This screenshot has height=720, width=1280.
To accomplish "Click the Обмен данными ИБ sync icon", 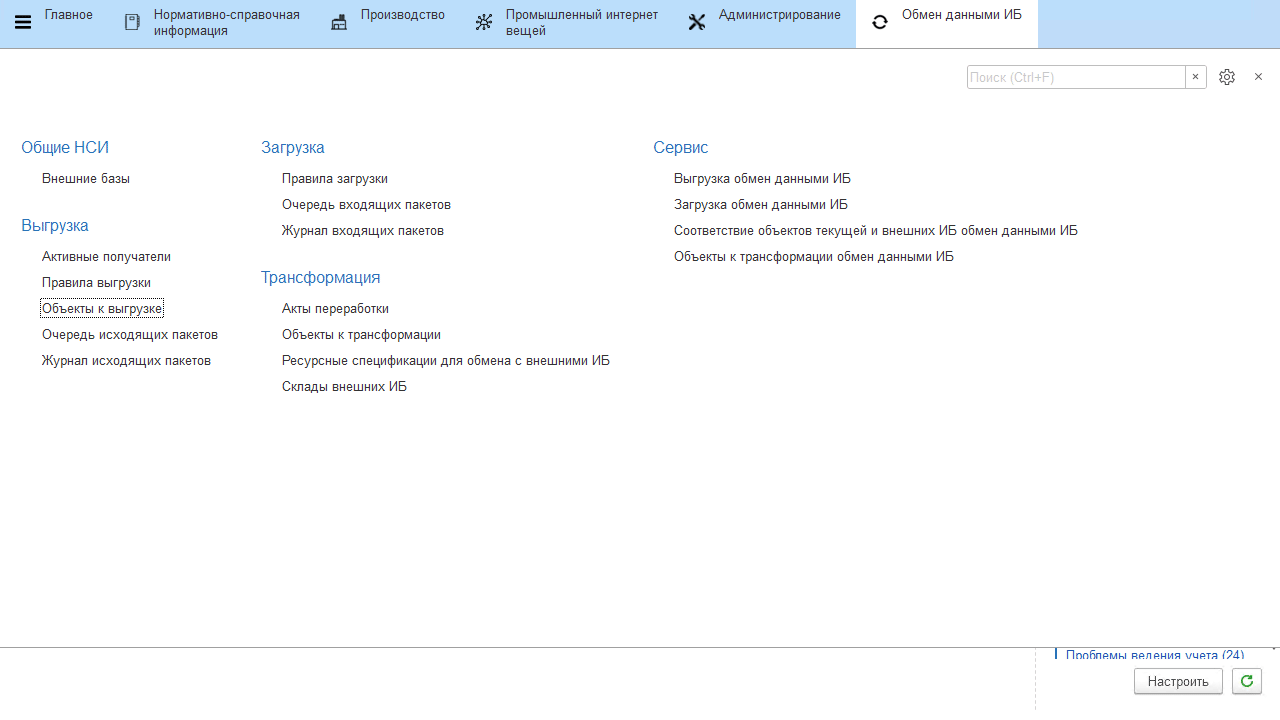I will [x=880, y=22].
